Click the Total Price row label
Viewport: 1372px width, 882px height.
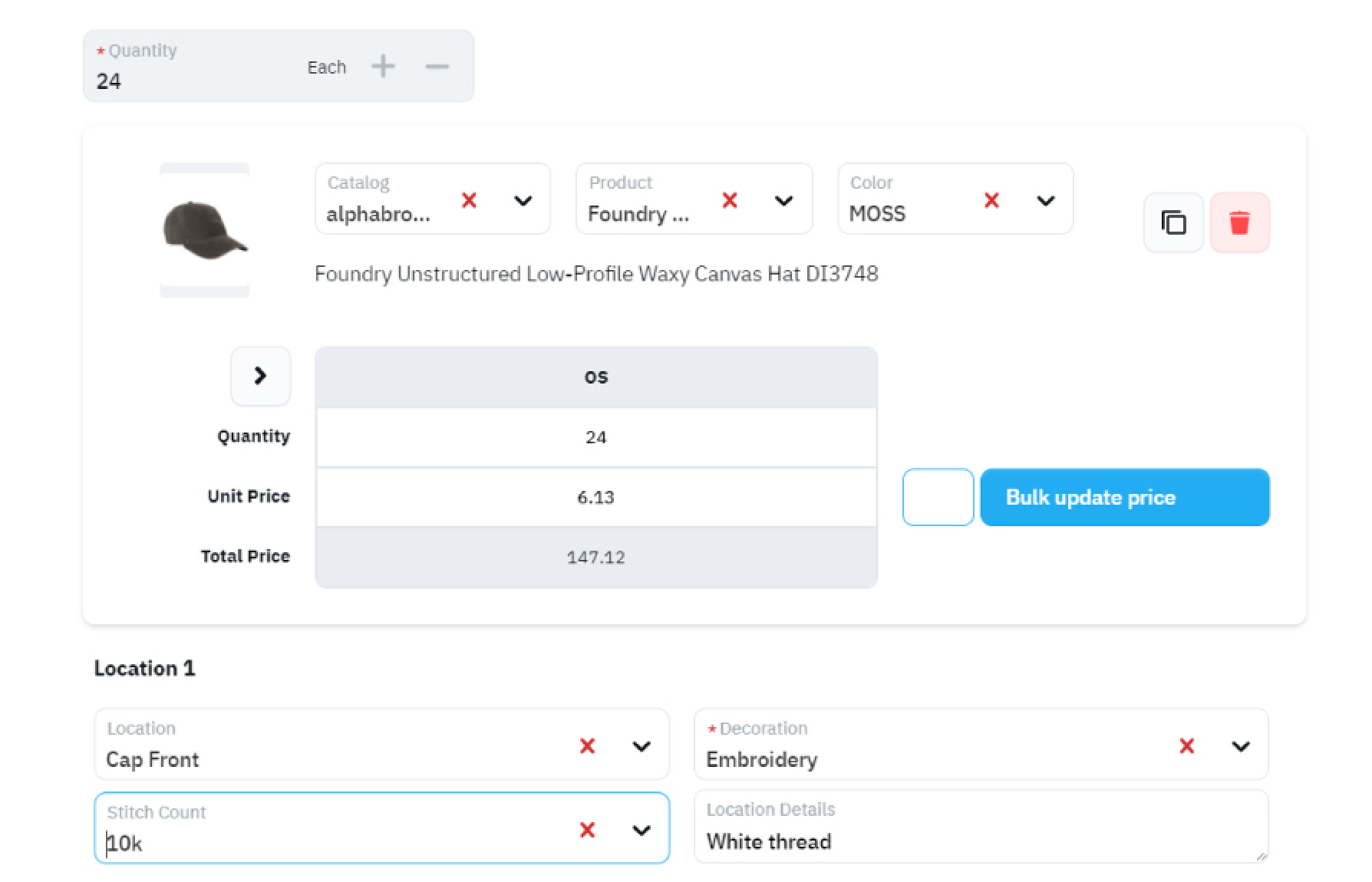pos(246,556)
